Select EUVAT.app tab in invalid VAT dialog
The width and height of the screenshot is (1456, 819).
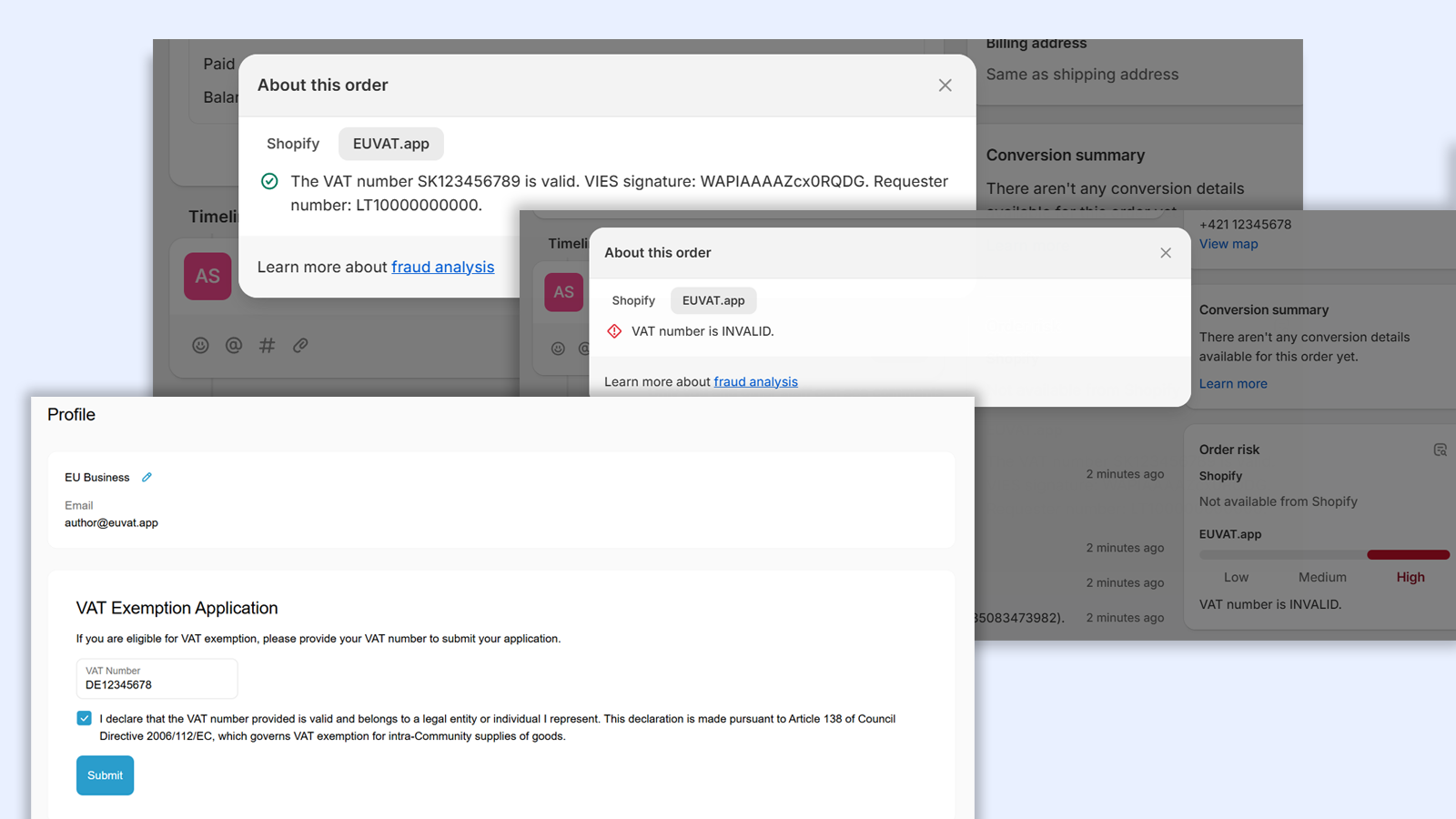(713, 300)
